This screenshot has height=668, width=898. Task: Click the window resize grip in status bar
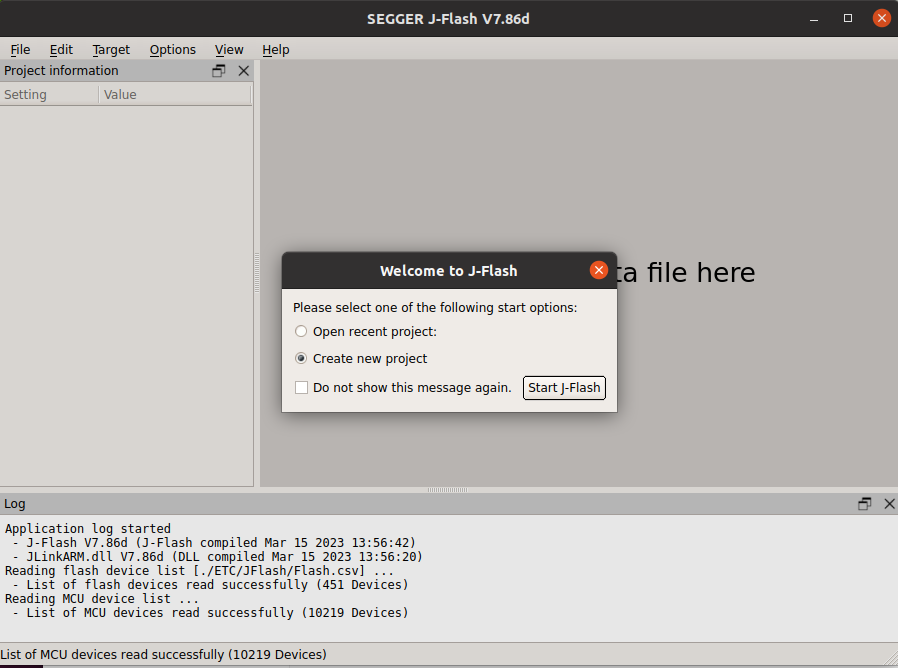[x=892, y=658]
